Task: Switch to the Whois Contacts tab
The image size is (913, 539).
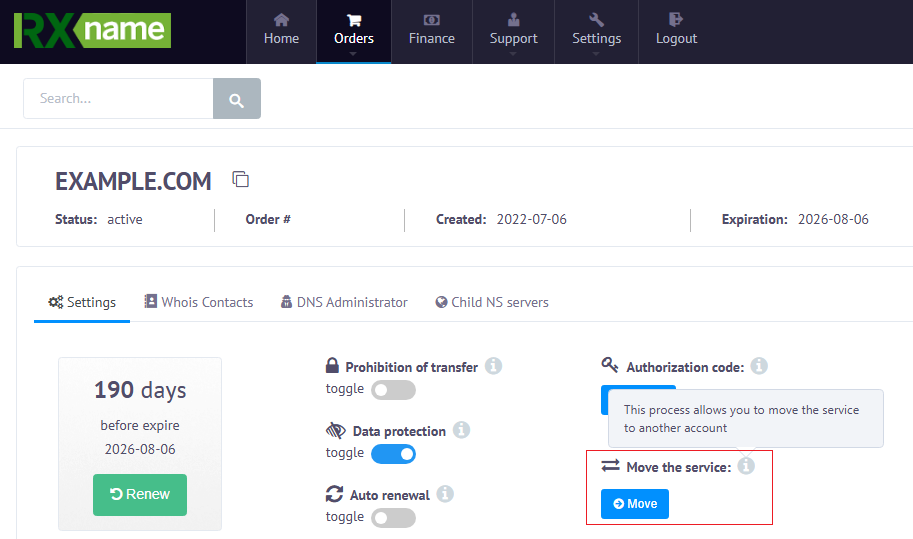Action: click(198, 302)
